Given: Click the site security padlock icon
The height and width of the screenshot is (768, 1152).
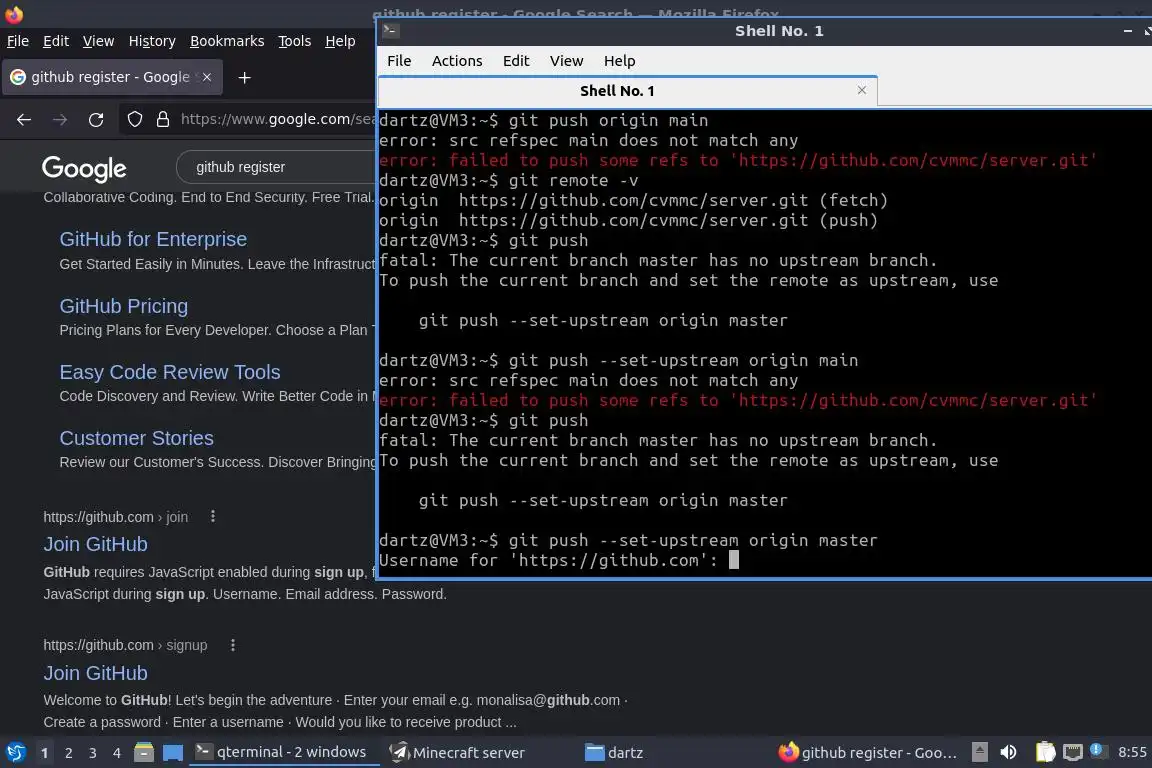Looking at the screenshot, I should tap(163, 119).
